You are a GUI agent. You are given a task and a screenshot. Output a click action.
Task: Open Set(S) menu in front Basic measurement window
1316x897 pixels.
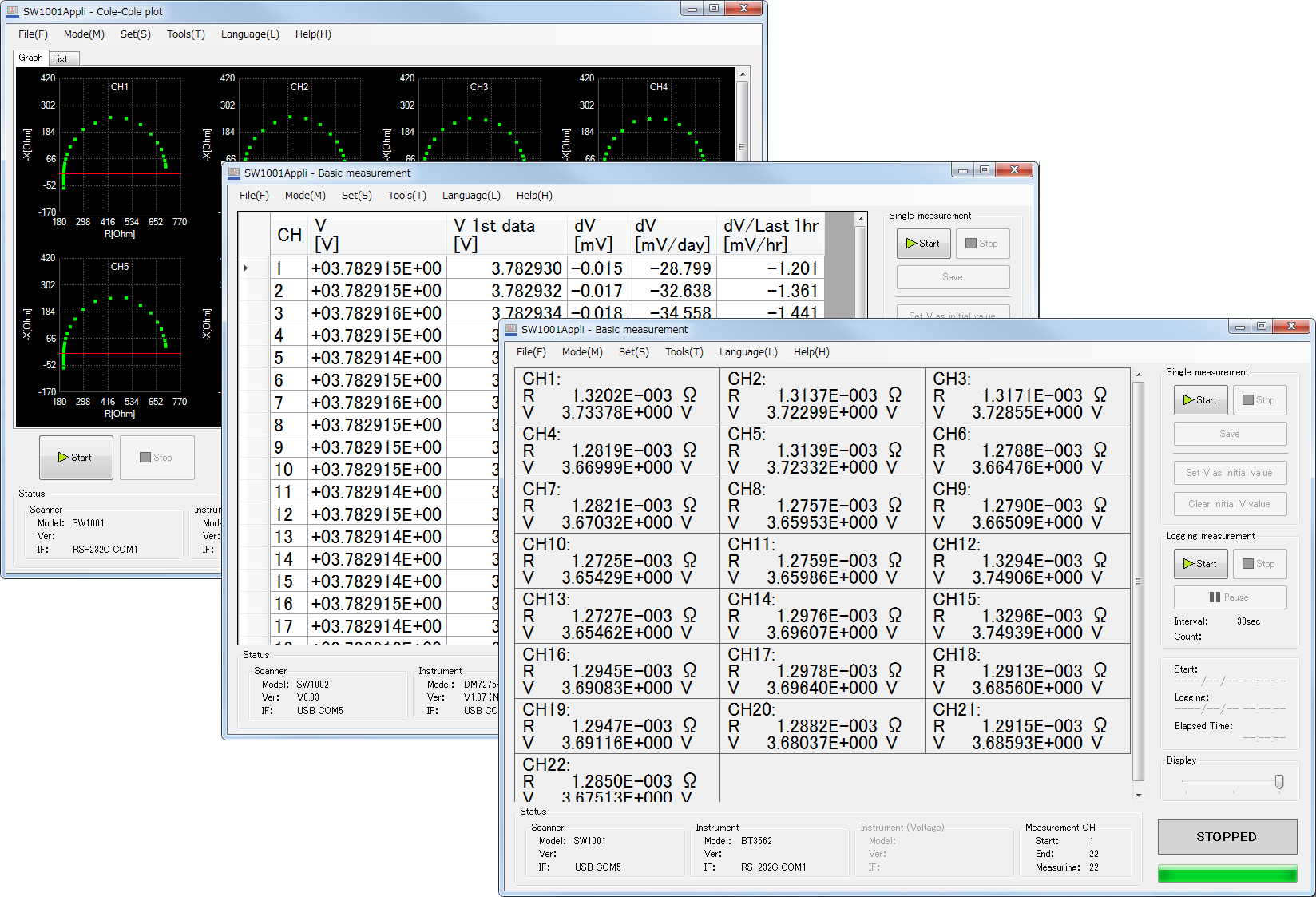pos(634,352)
